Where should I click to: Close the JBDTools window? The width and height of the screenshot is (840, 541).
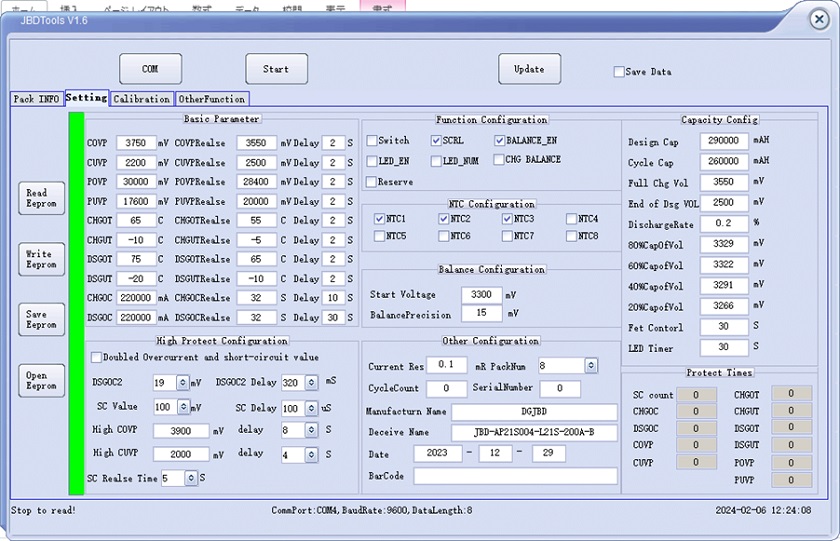[819, 19]
